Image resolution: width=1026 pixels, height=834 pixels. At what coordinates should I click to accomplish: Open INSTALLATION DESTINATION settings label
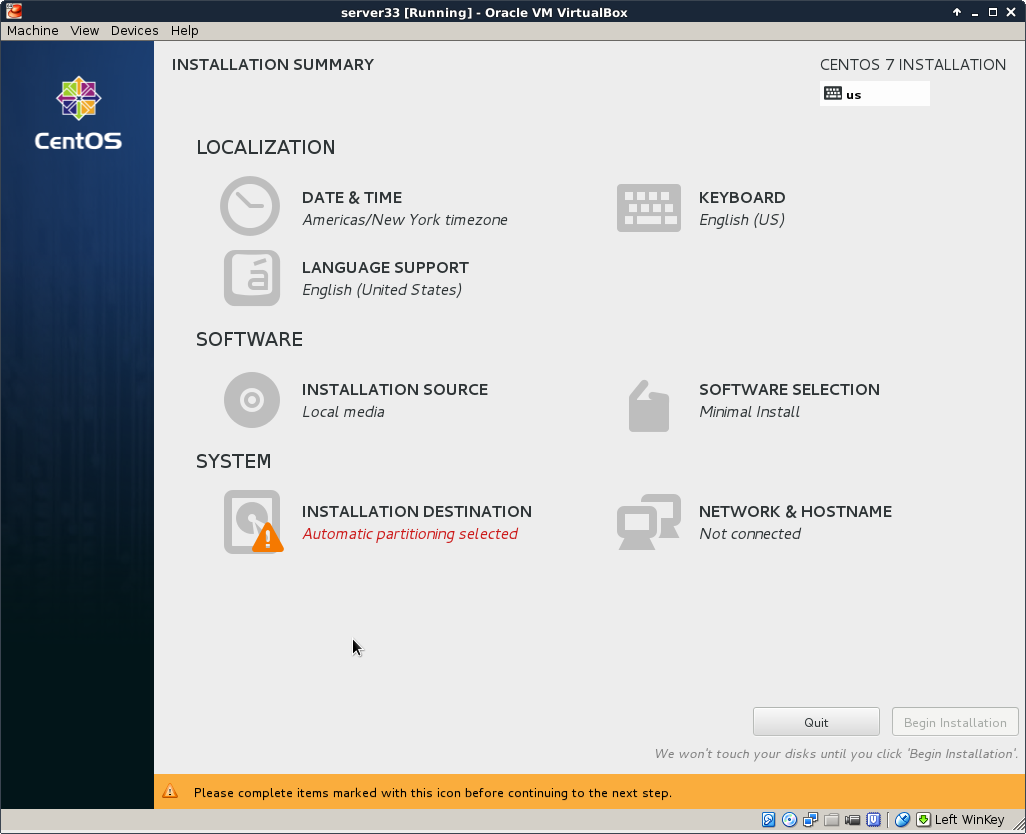tap(417, 512)
